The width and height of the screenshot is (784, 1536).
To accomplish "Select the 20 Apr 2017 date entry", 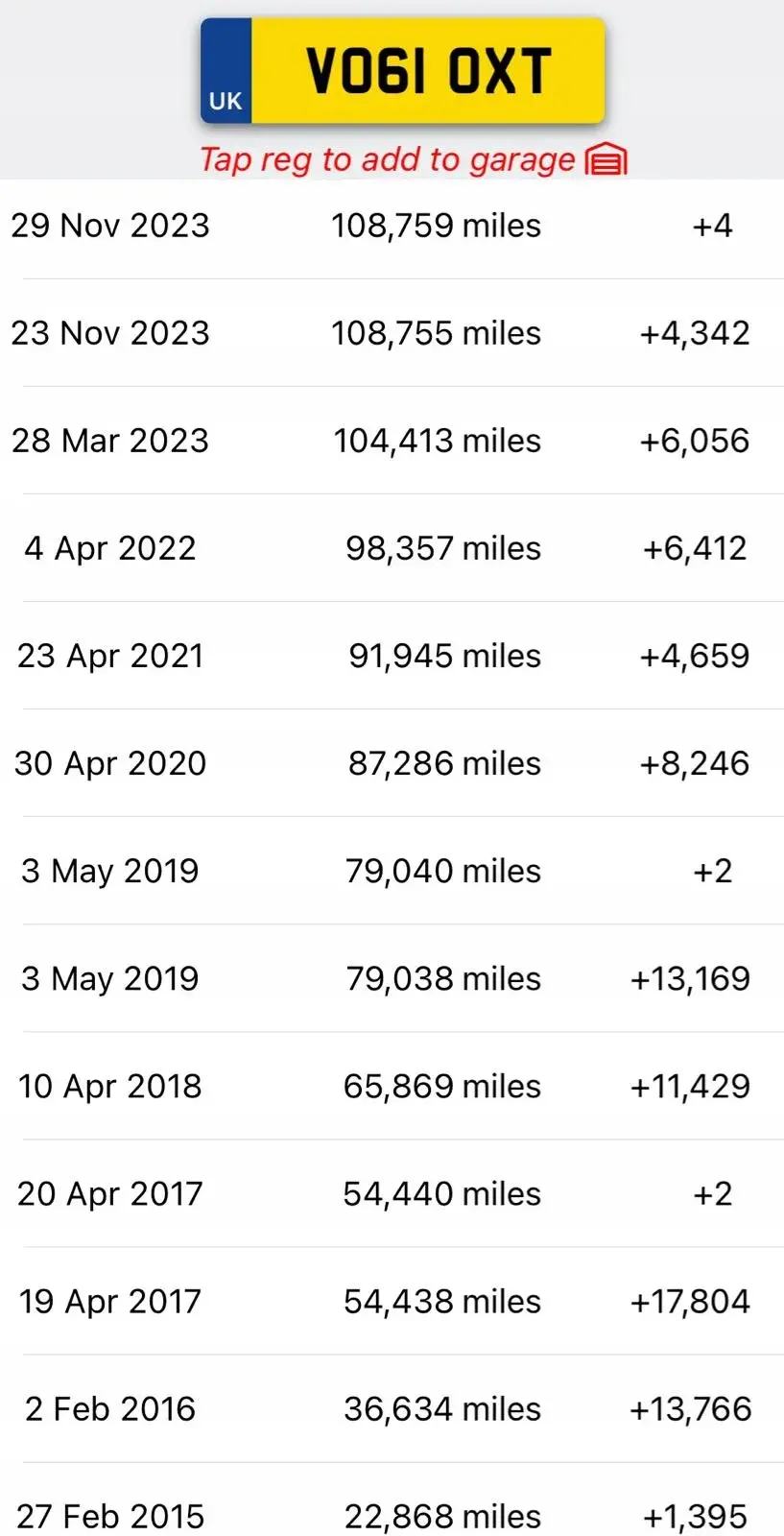I will (x=110, y=1193).
